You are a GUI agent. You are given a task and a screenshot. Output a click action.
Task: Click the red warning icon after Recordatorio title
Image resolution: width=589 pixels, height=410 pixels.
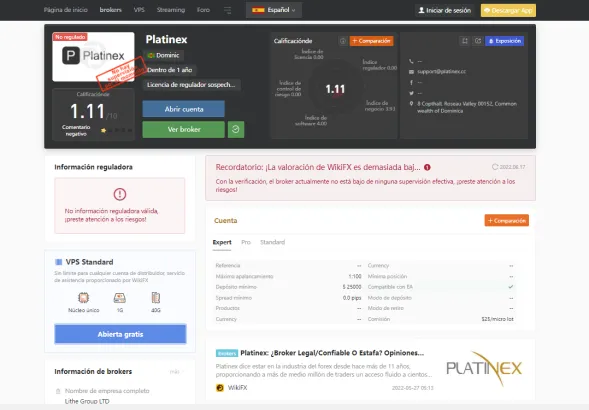point(427,168)
